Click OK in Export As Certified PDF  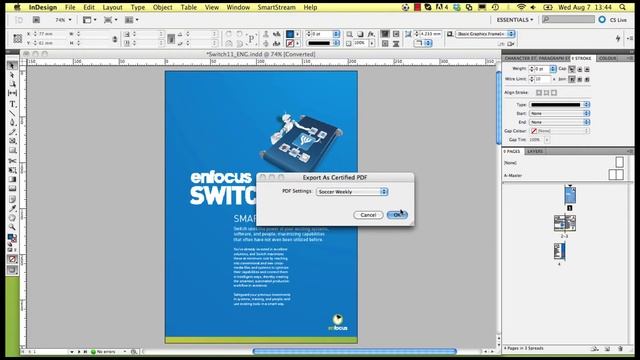397,215
